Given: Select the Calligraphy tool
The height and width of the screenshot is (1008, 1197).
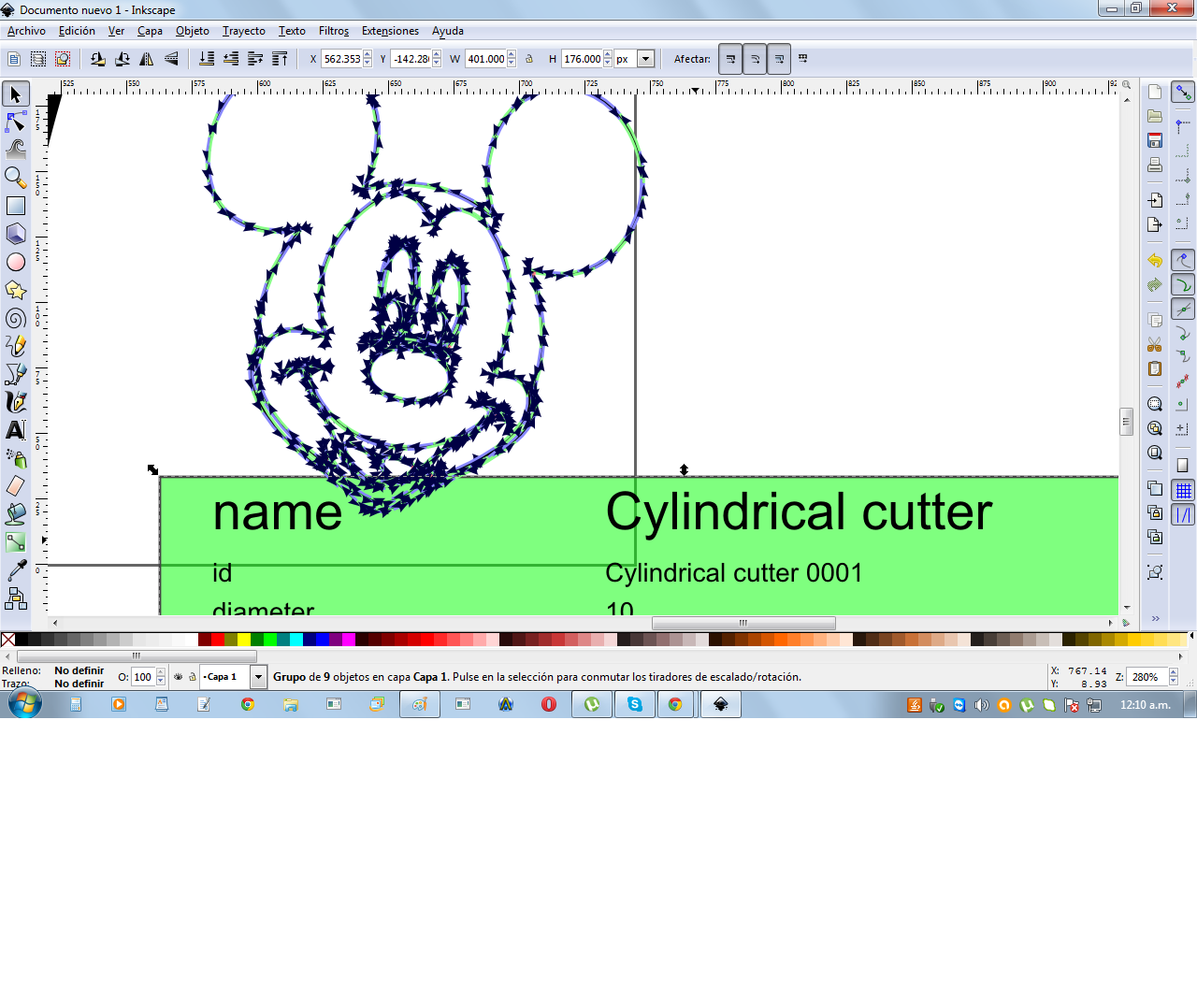Looking at the screenshot, I should coord(16,402).
